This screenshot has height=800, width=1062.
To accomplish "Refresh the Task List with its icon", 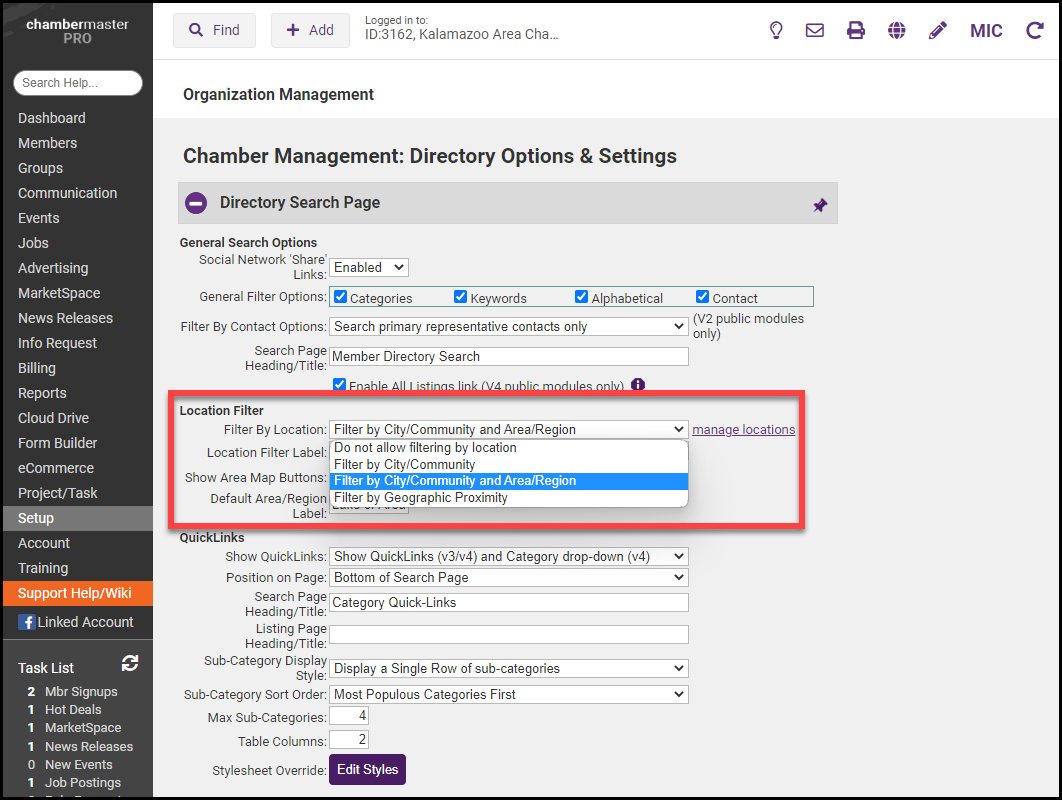I will tap(130, 663).
